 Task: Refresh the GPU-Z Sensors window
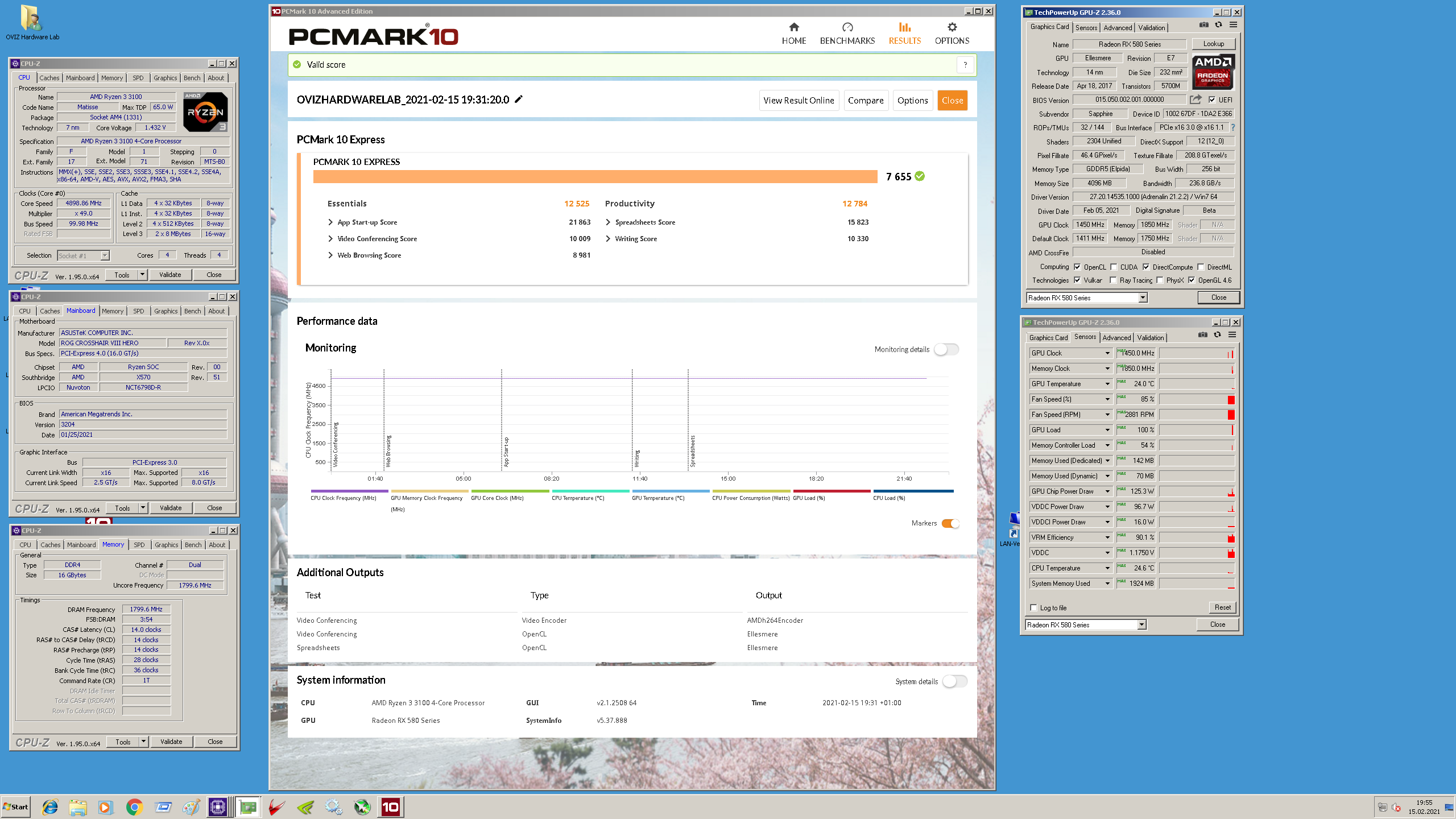[x=1217, y=335]
